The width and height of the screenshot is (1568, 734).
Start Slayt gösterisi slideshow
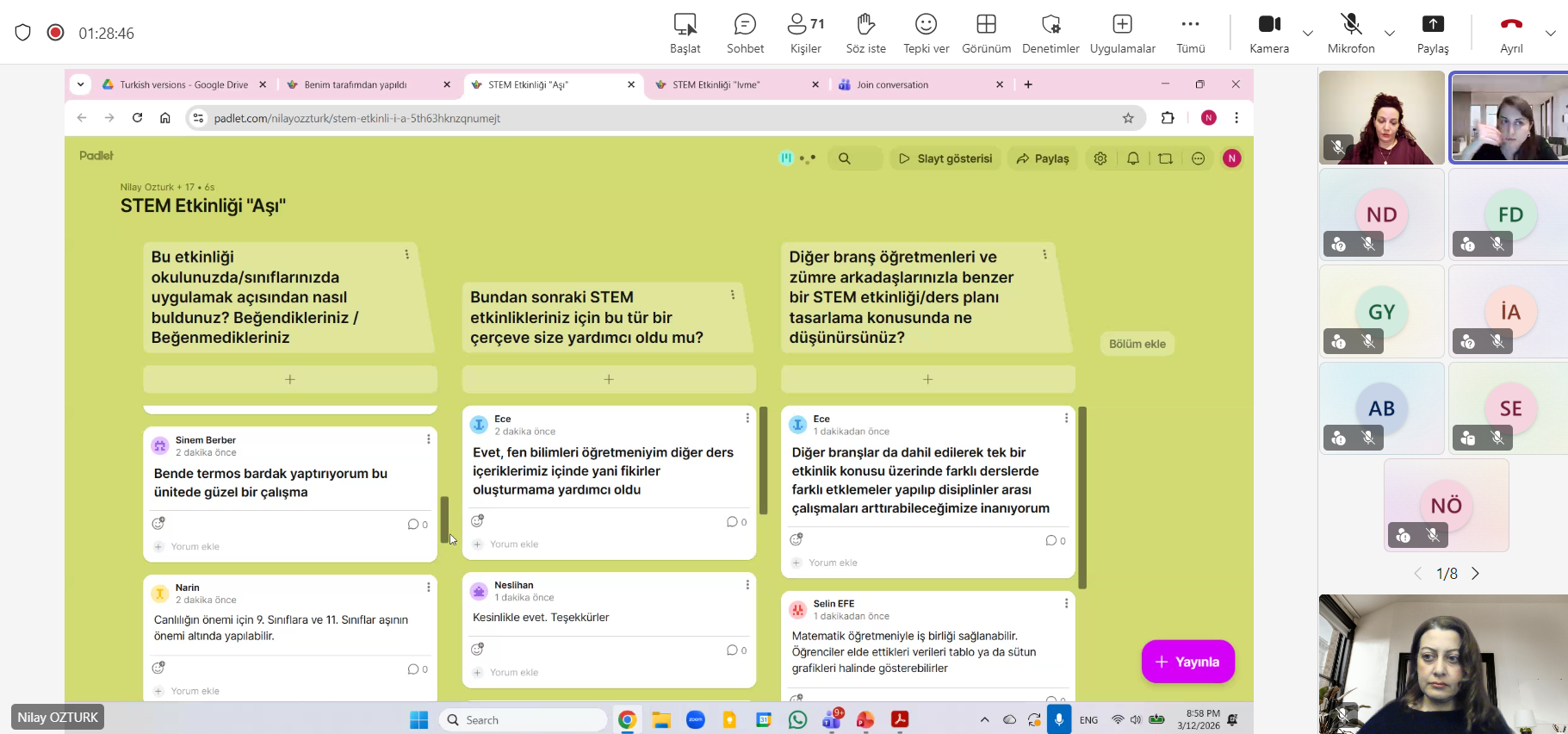[945, 159]
